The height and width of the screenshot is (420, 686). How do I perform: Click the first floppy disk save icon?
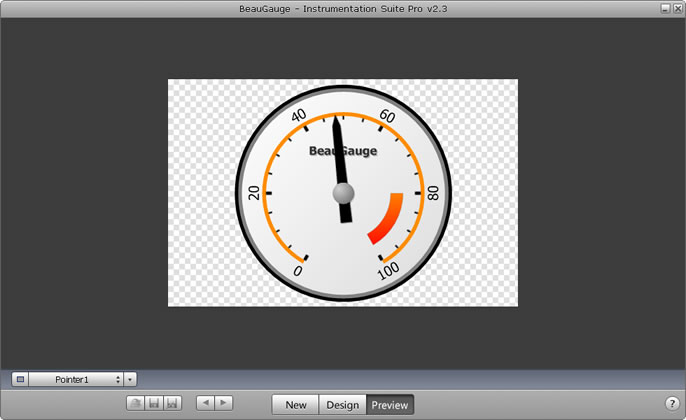point(154,403)
